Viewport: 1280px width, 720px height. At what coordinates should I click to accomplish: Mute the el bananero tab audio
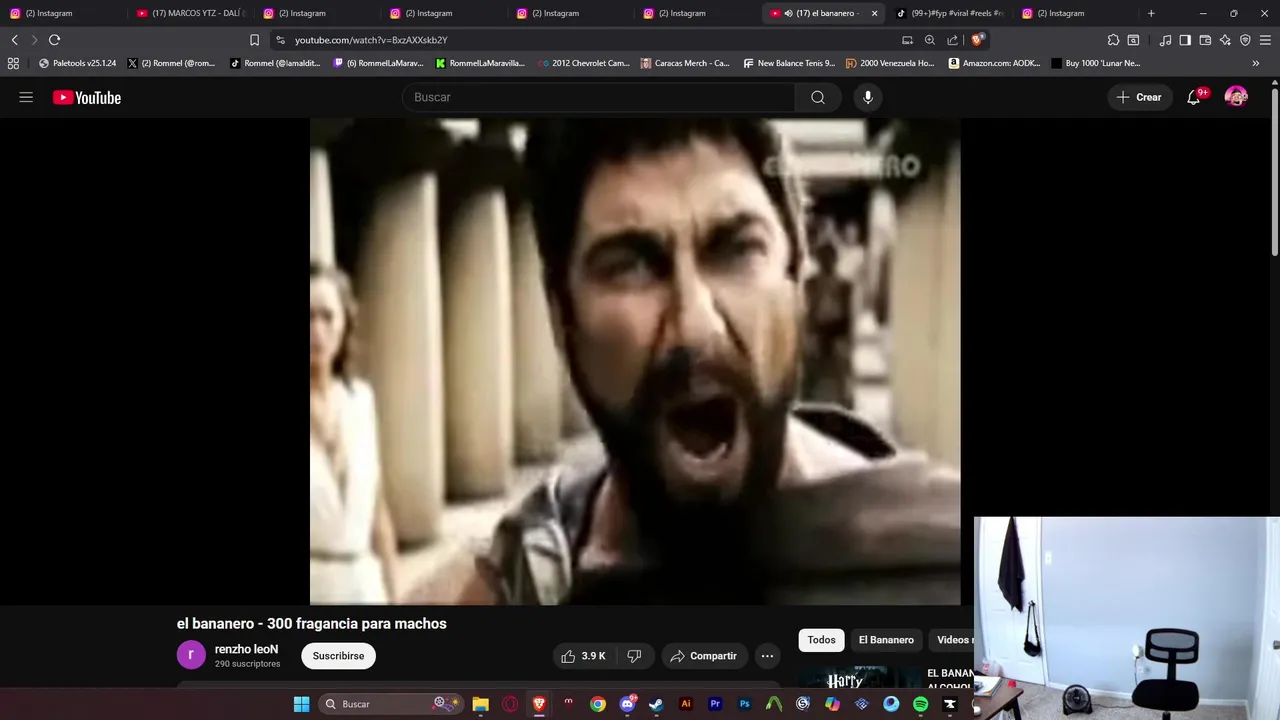[x=788, y=13]
